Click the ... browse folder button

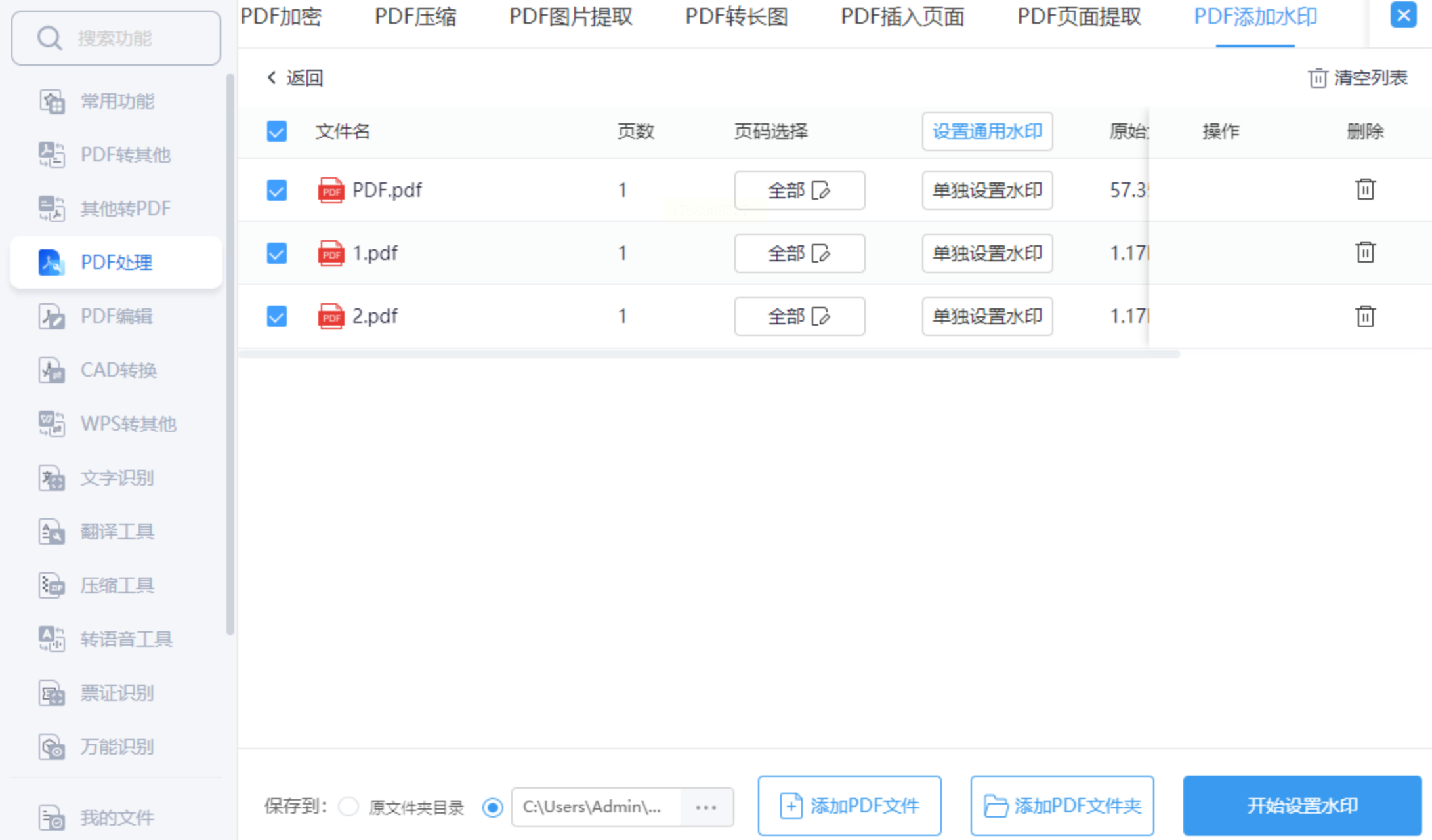(706, 807)
